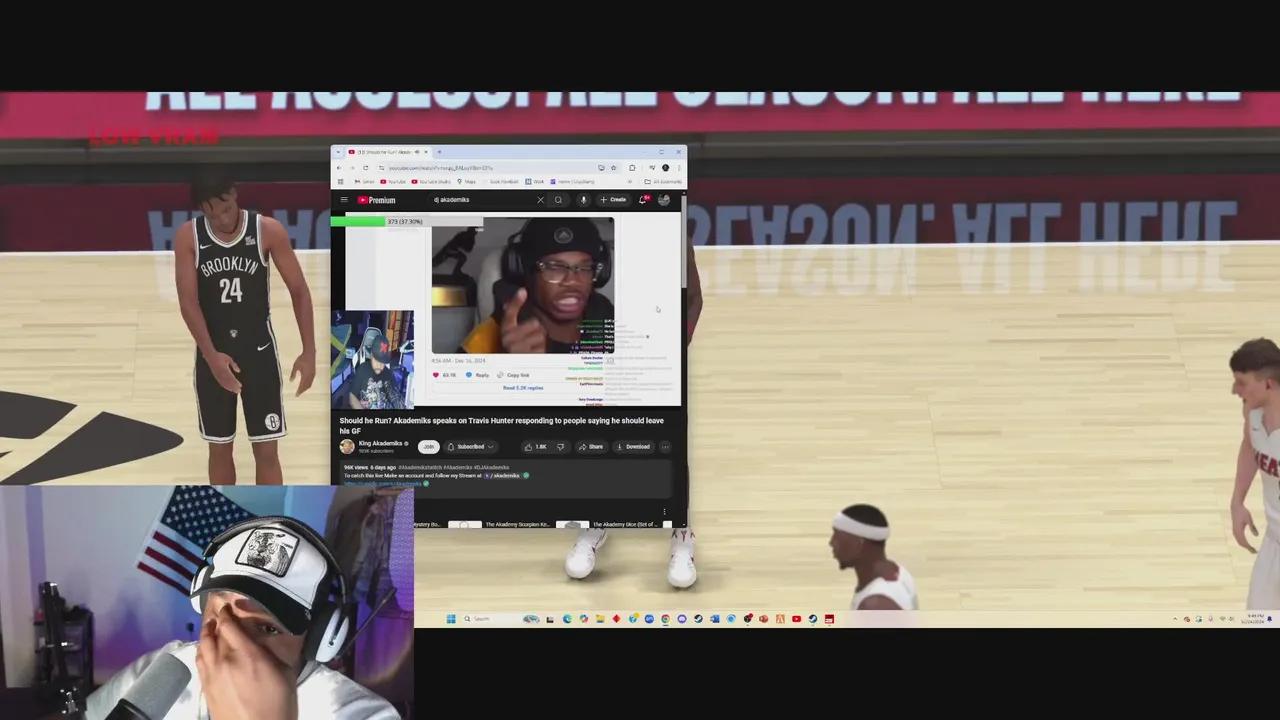This screenshot has width=1280, height=720.
Task: Open Chrome three-dot menu
Action: click(679, 168)
